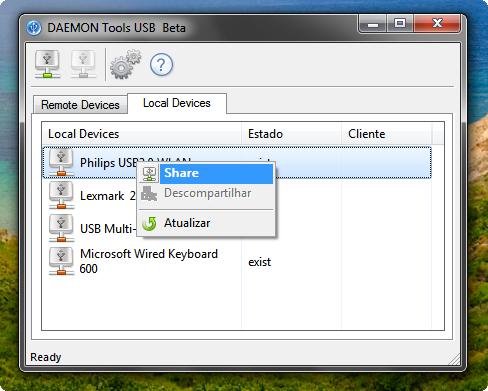Minimize the DAEMON Tools USB window
488x391 pixels.
pos(373,24)
